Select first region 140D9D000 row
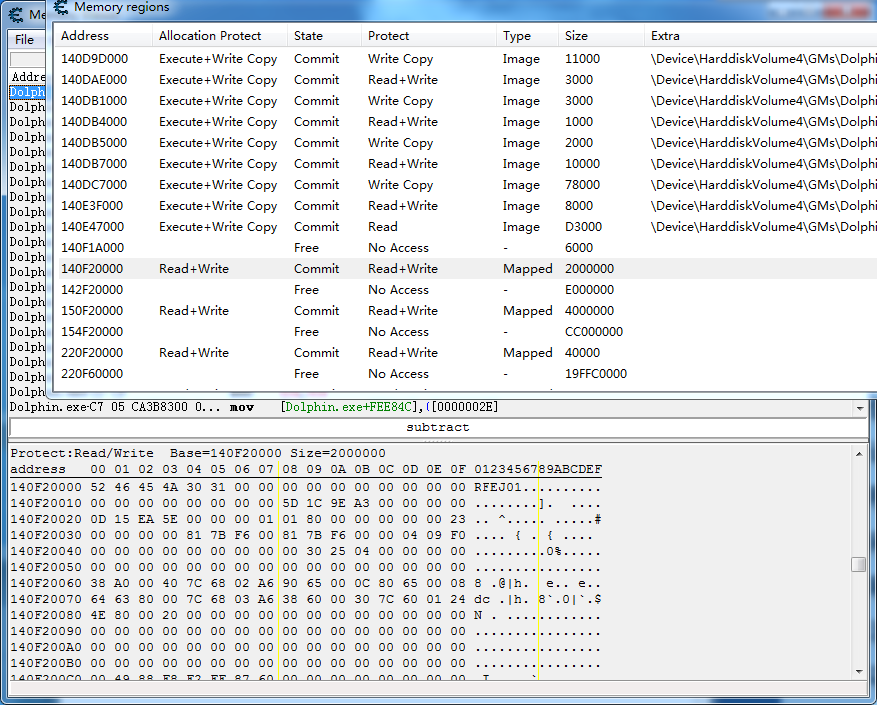Image resolution: width=877 pixels, height=705 pixels. (468, 59)
